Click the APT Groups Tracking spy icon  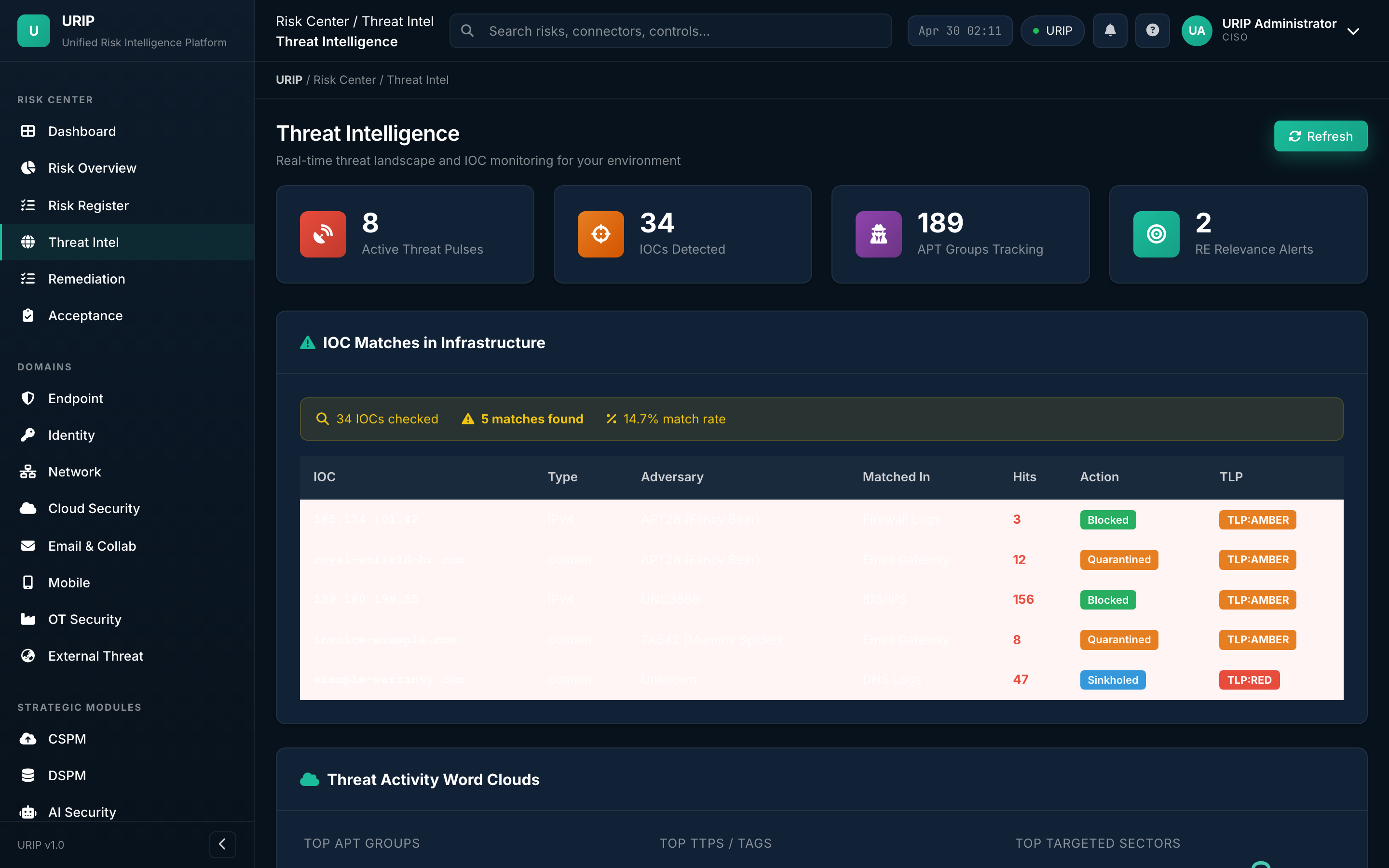click(879, 234)
